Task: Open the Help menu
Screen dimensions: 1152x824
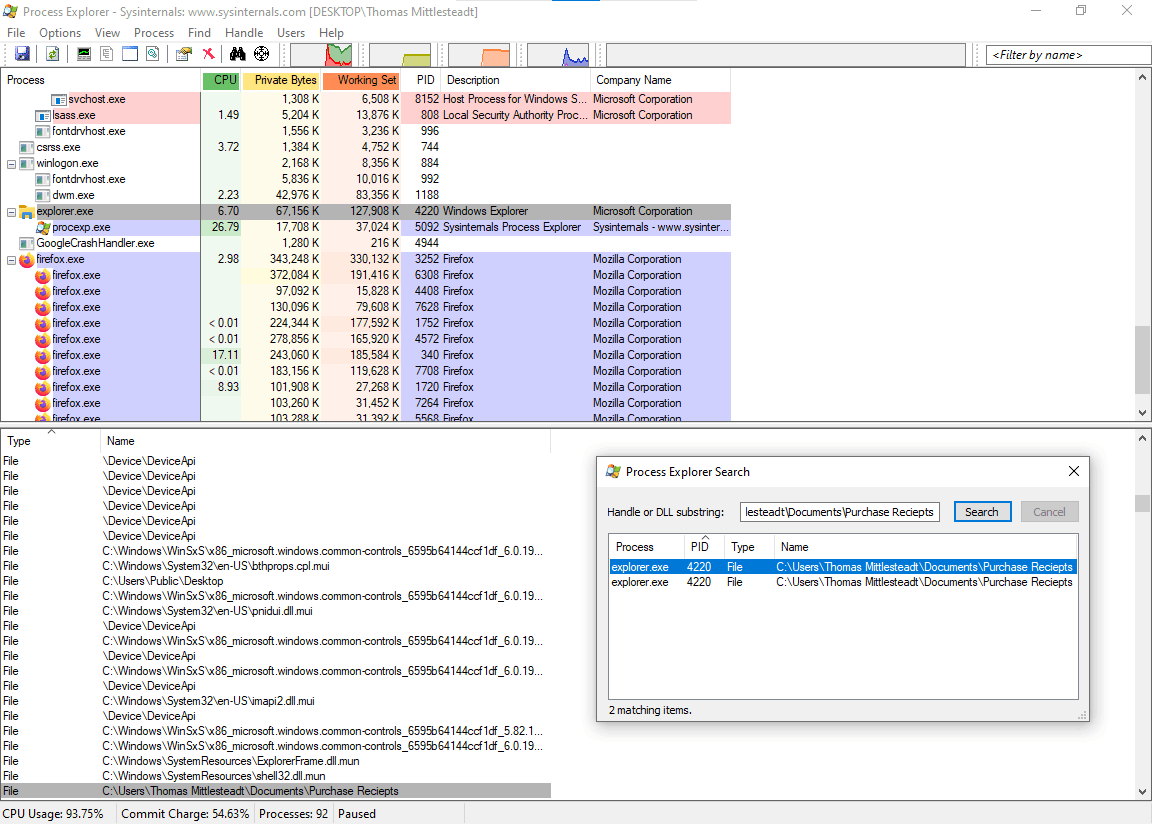Action: coord(331,33)
